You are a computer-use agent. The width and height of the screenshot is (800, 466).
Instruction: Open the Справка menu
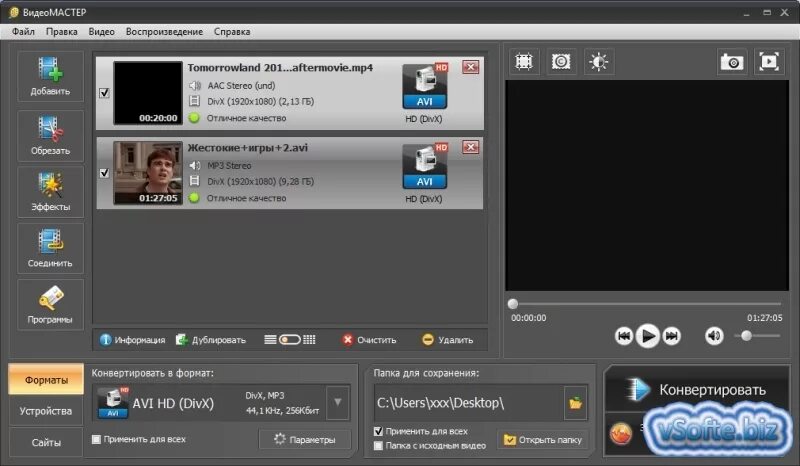pos(232,32)
